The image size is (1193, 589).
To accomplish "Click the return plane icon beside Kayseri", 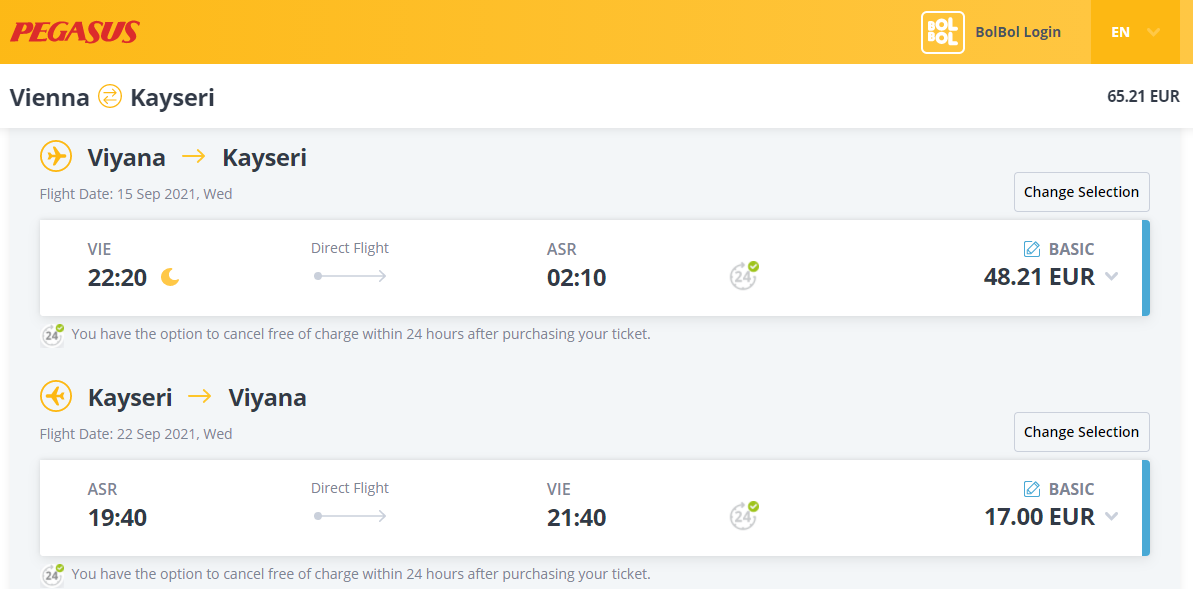I will click(56, 396).
